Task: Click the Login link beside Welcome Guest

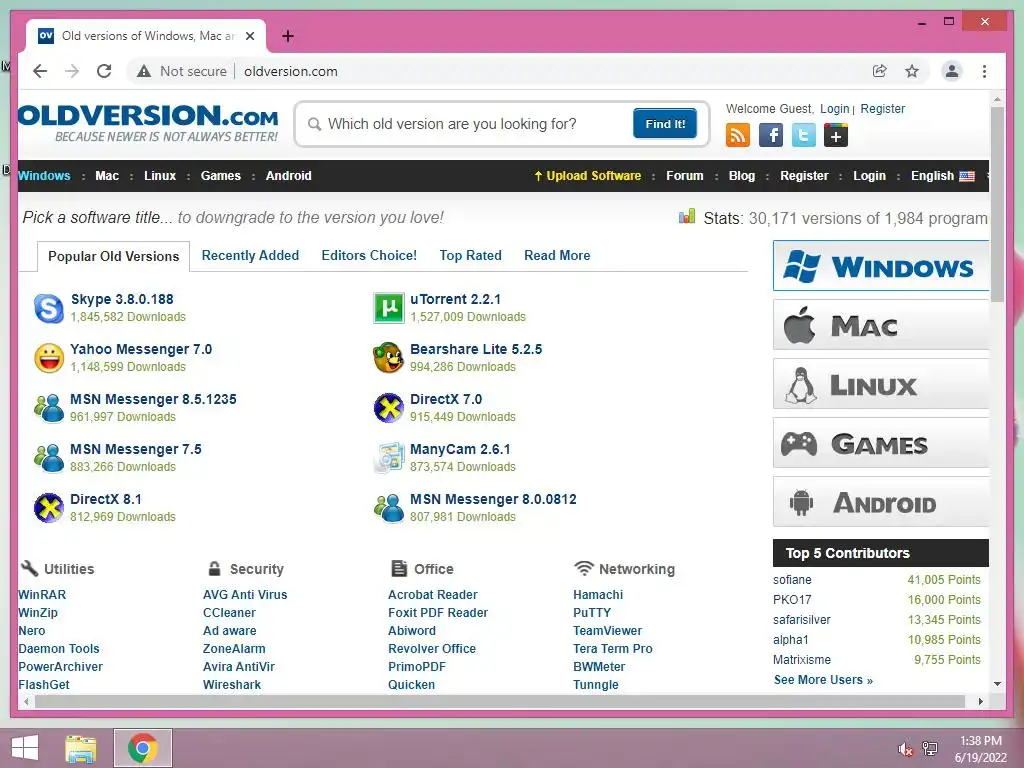Action: tap(835, 109)
